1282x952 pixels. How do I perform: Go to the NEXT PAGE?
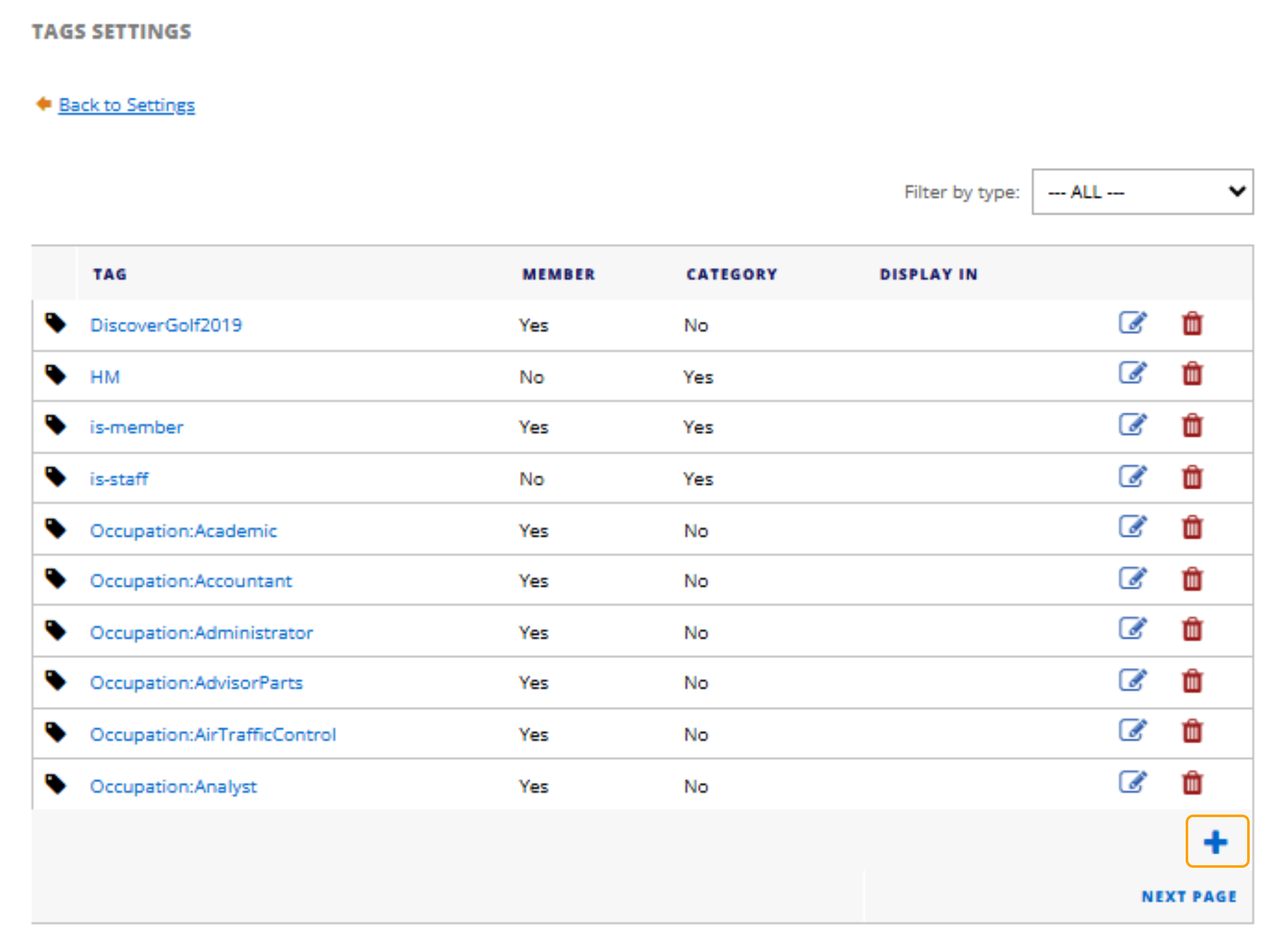pyautogui.click(x=1188, y=896)
